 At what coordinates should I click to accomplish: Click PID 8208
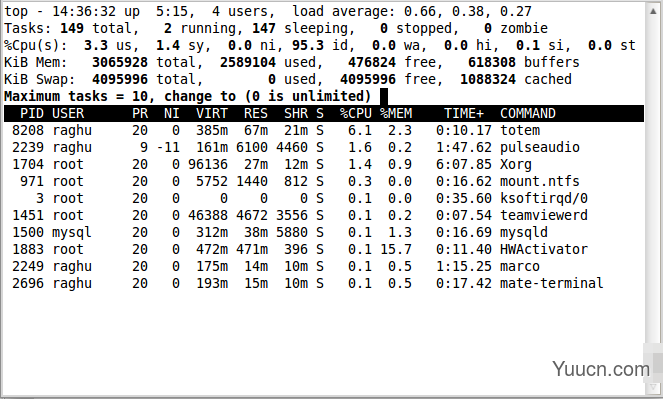28,130
